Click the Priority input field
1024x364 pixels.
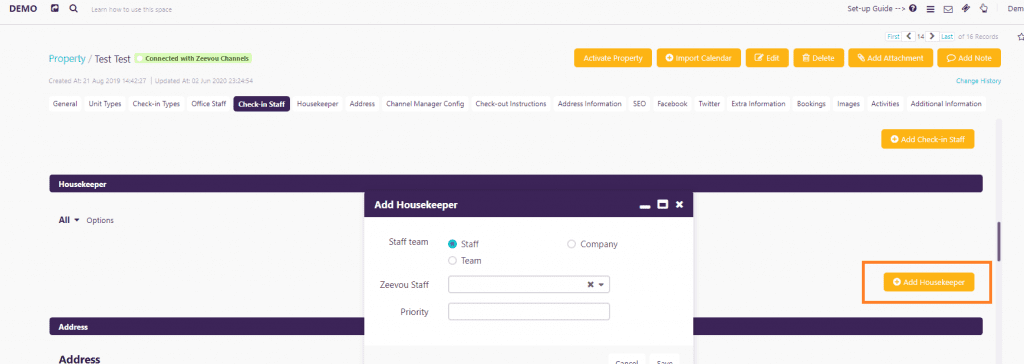click(x=528, y=312)
